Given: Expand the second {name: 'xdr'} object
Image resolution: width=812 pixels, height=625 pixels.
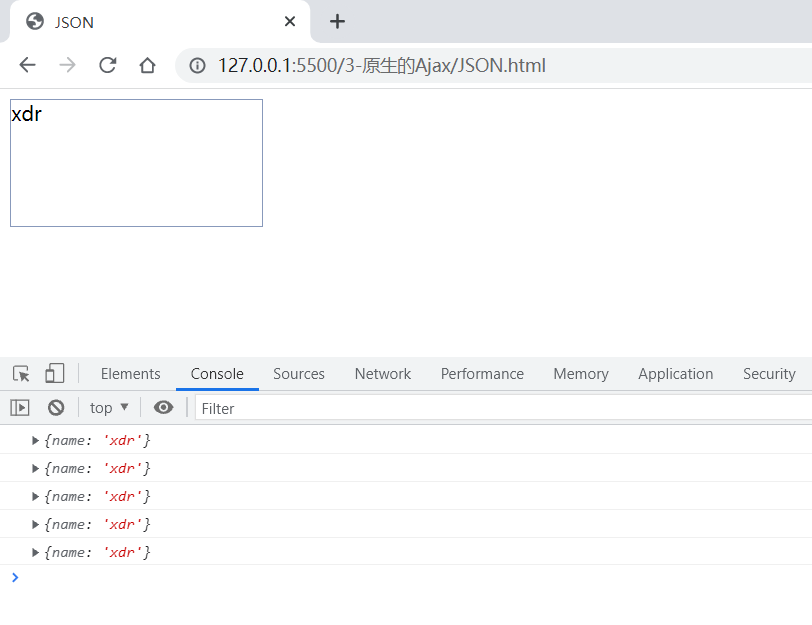Looking at the screenshot, I should point(35,469).
